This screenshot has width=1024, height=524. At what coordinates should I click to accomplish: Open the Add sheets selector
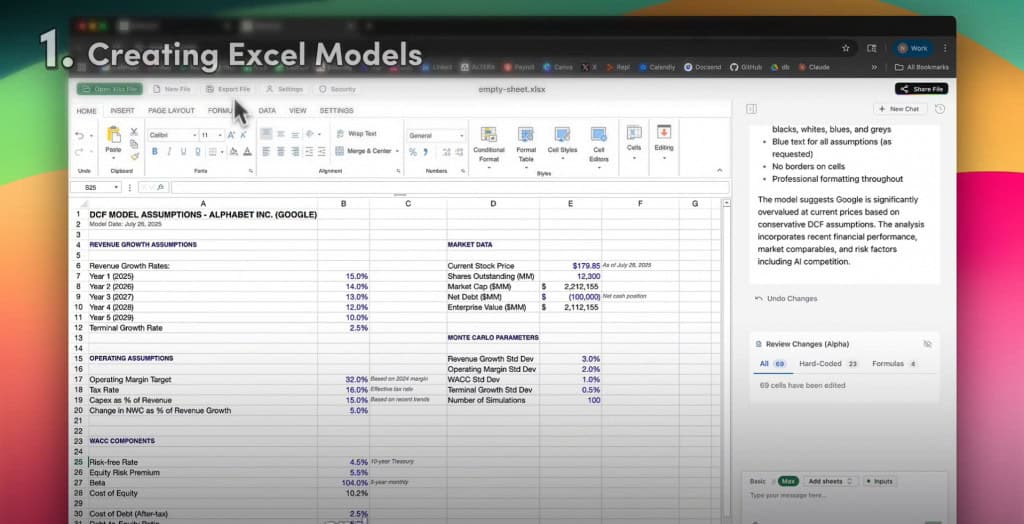pyautogui.click(x=831, y=482)
